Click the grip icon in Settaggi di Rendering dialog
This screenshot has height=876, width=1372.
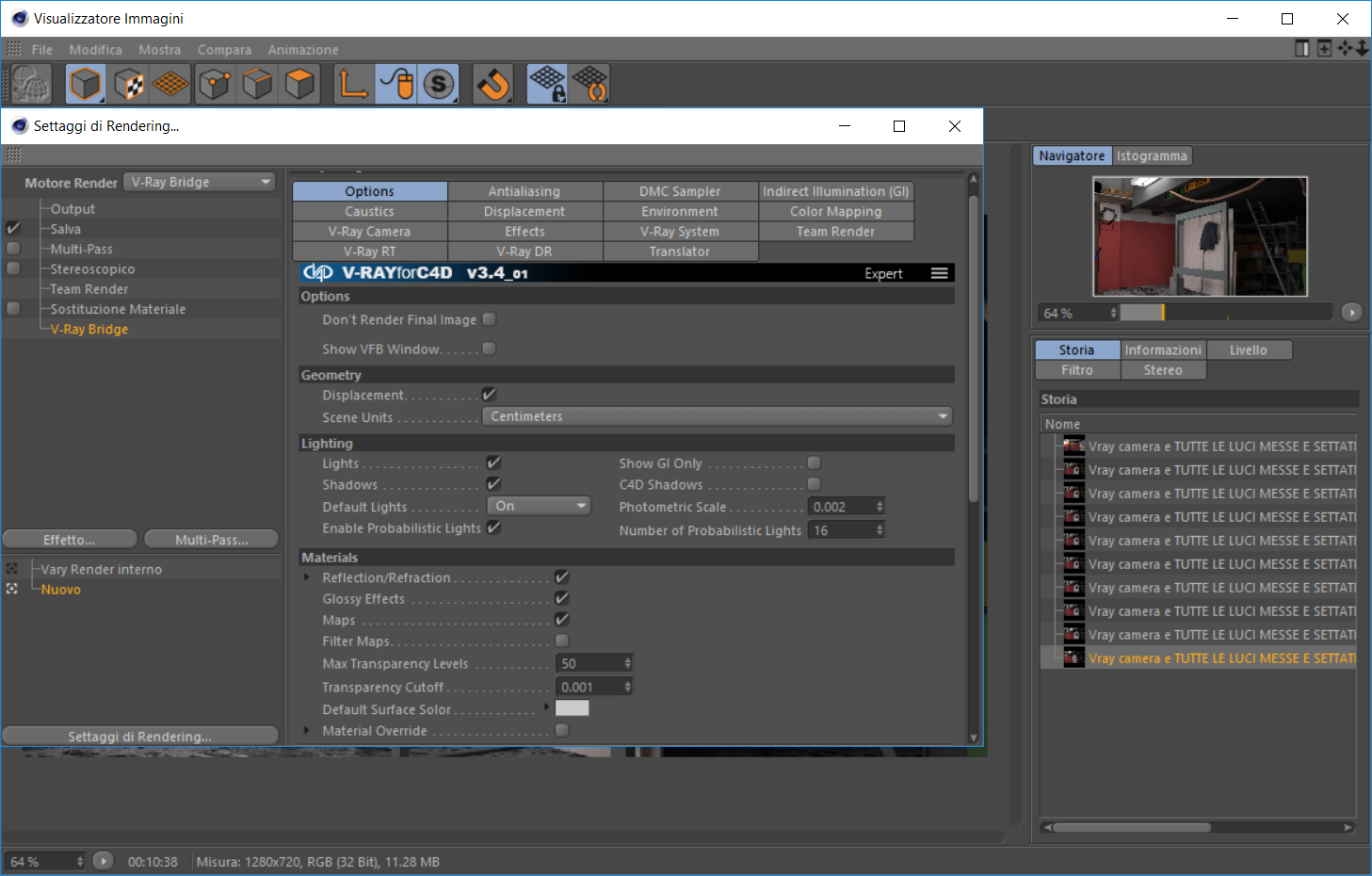click(13, 154)
